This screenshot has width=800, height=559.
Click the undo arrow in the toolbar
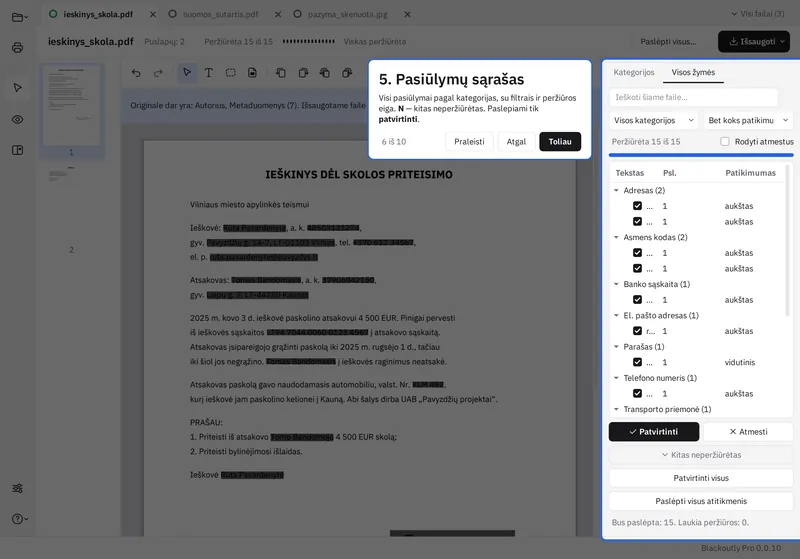pos(136,73)
